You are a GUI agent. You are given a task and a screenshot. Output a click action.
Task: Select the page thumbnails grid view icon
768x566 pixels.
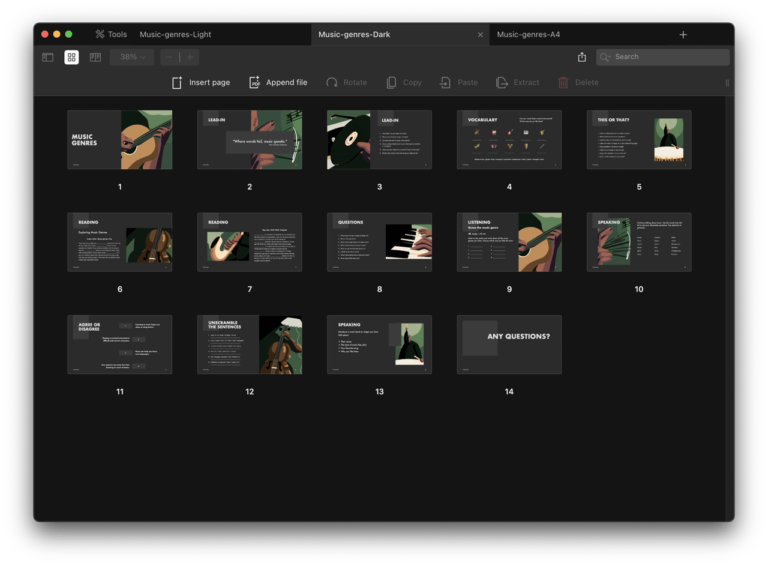tap(72, 57)
